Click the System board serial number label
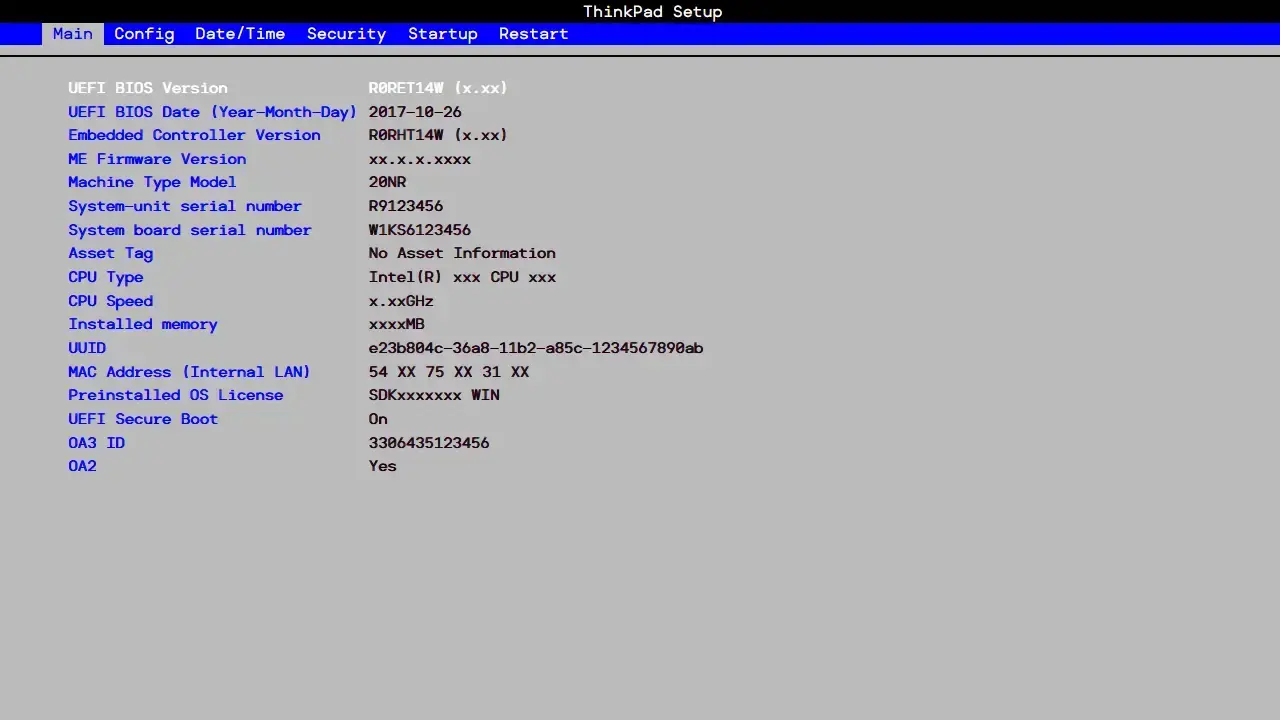 tap(190, 230)
